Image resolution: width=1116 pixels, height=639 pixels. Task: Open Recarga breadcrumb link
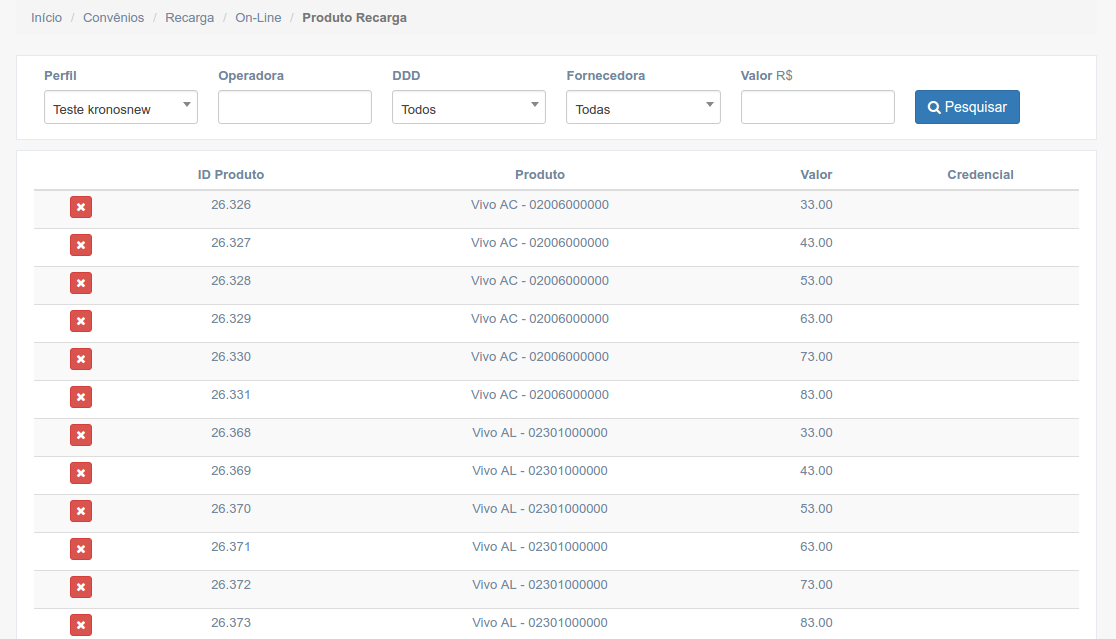click(x=189, y=18)
